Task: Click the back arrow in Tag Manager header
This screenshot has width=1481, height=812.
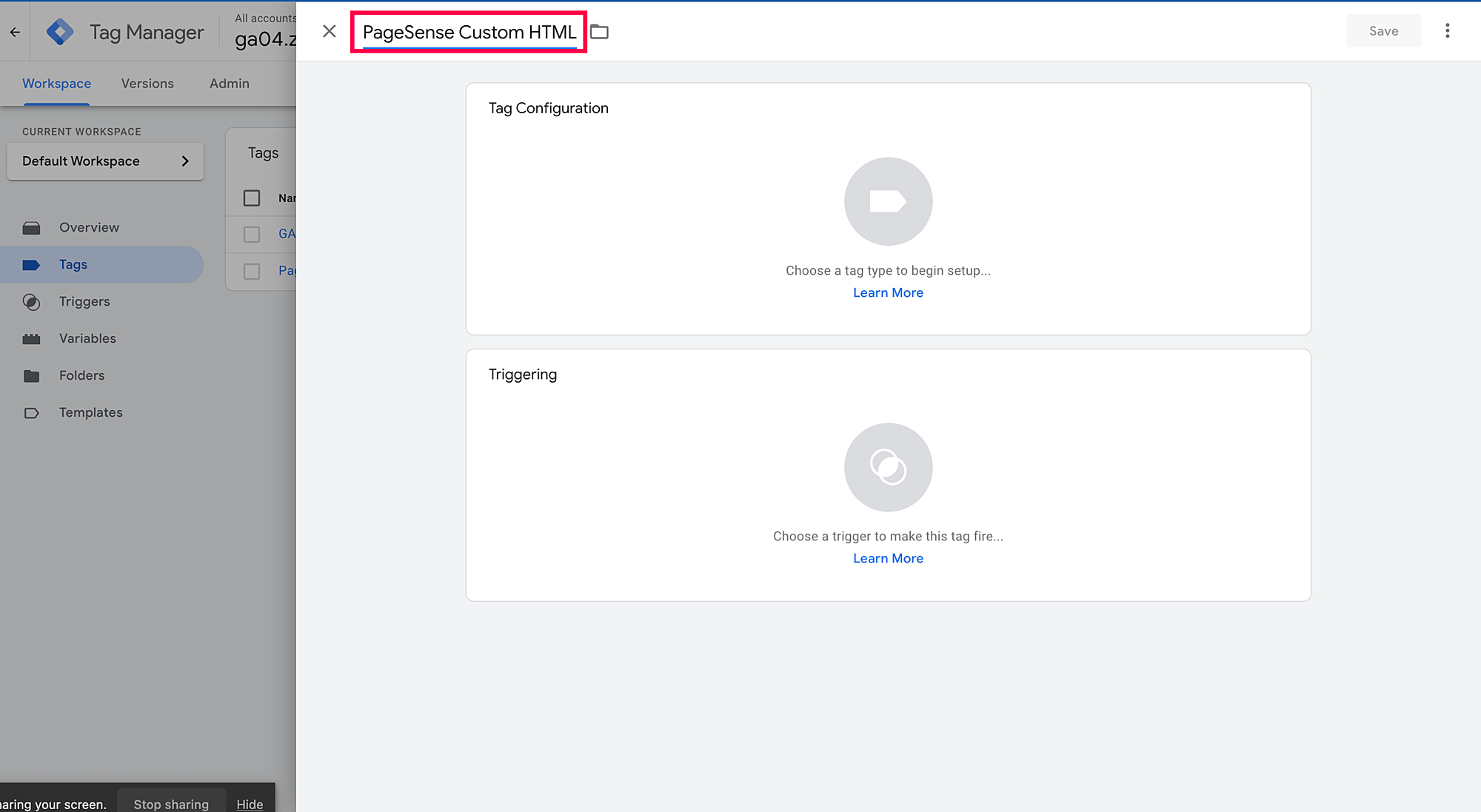Action: (x=15, y=32)
